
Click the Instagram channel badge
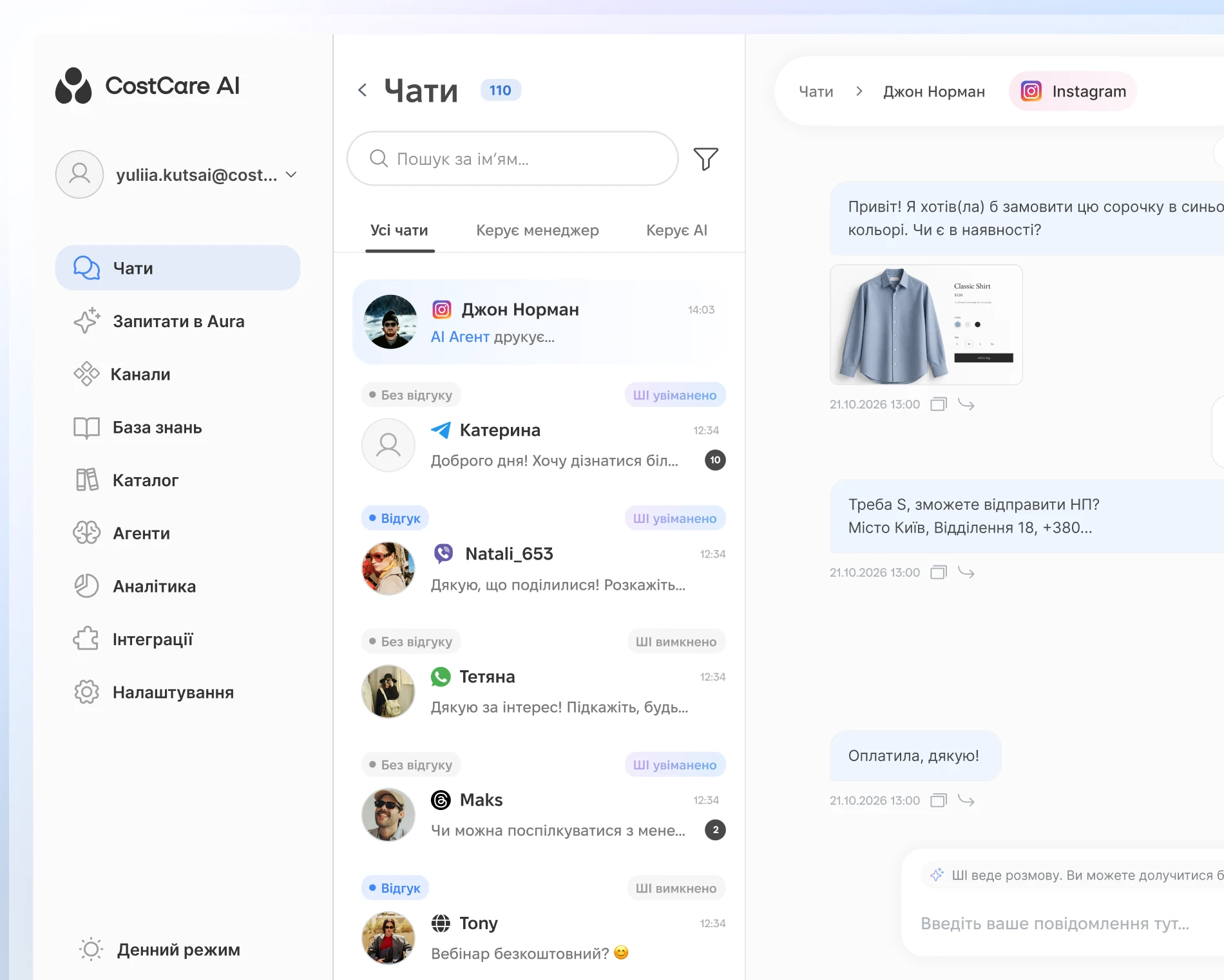(1073, 91)
